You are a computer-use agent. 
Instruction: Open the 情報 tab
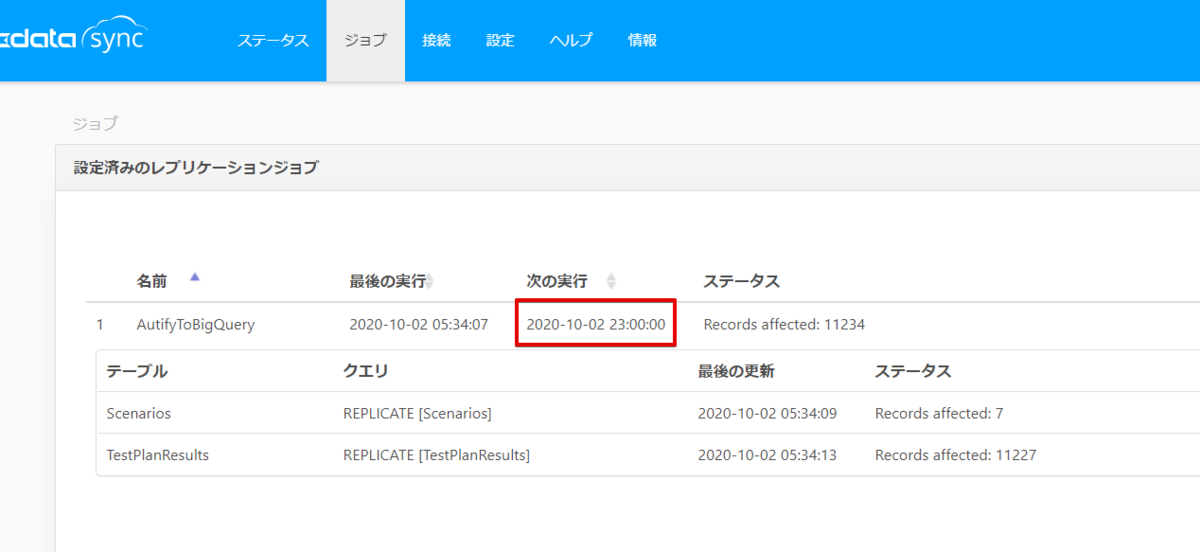[x=642, y=41]
